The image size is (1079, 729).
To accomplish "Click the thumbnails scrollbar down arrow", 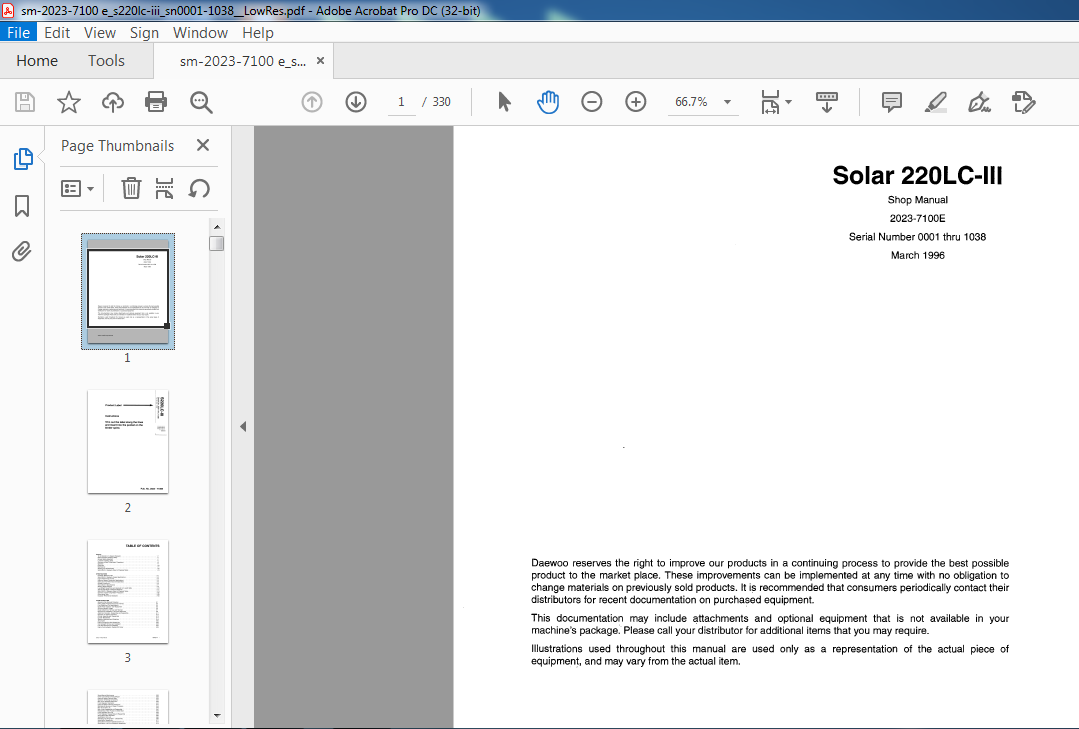I will pyautogui.click(x=217, y=716).
